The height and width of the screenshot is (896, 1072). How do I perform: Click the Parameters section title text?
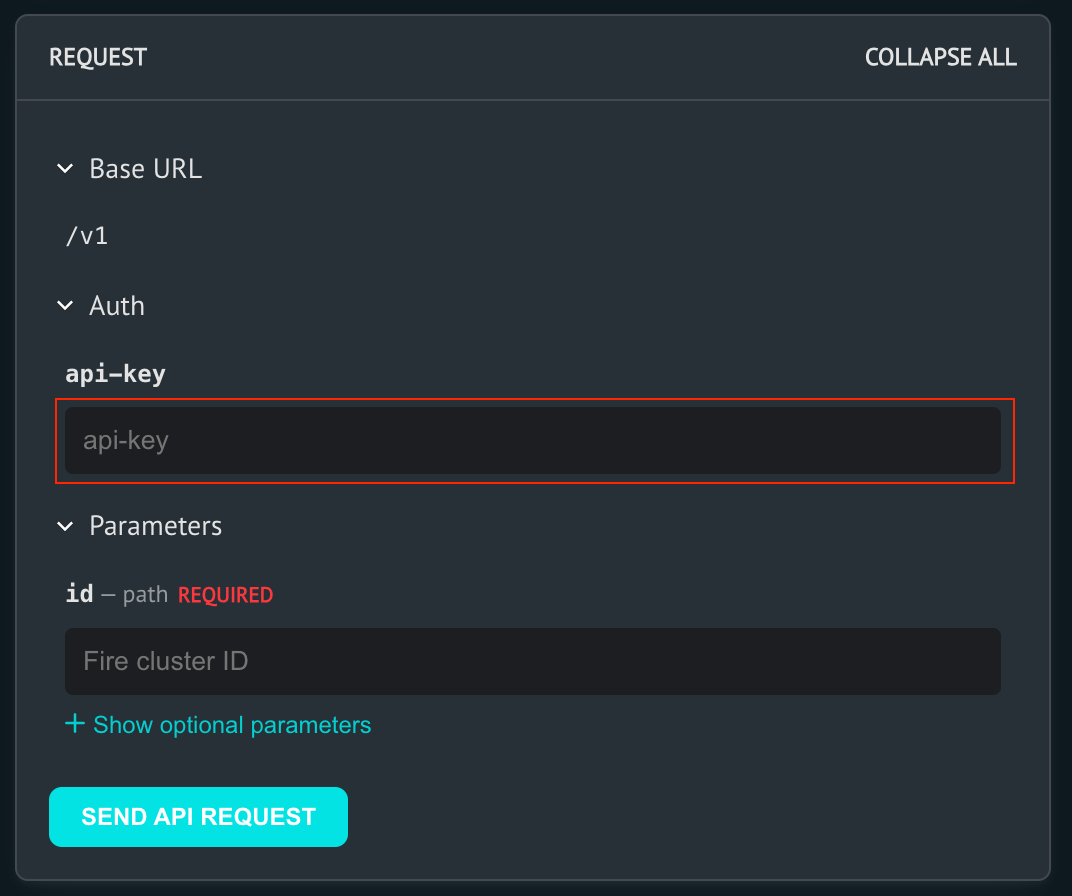155,526
